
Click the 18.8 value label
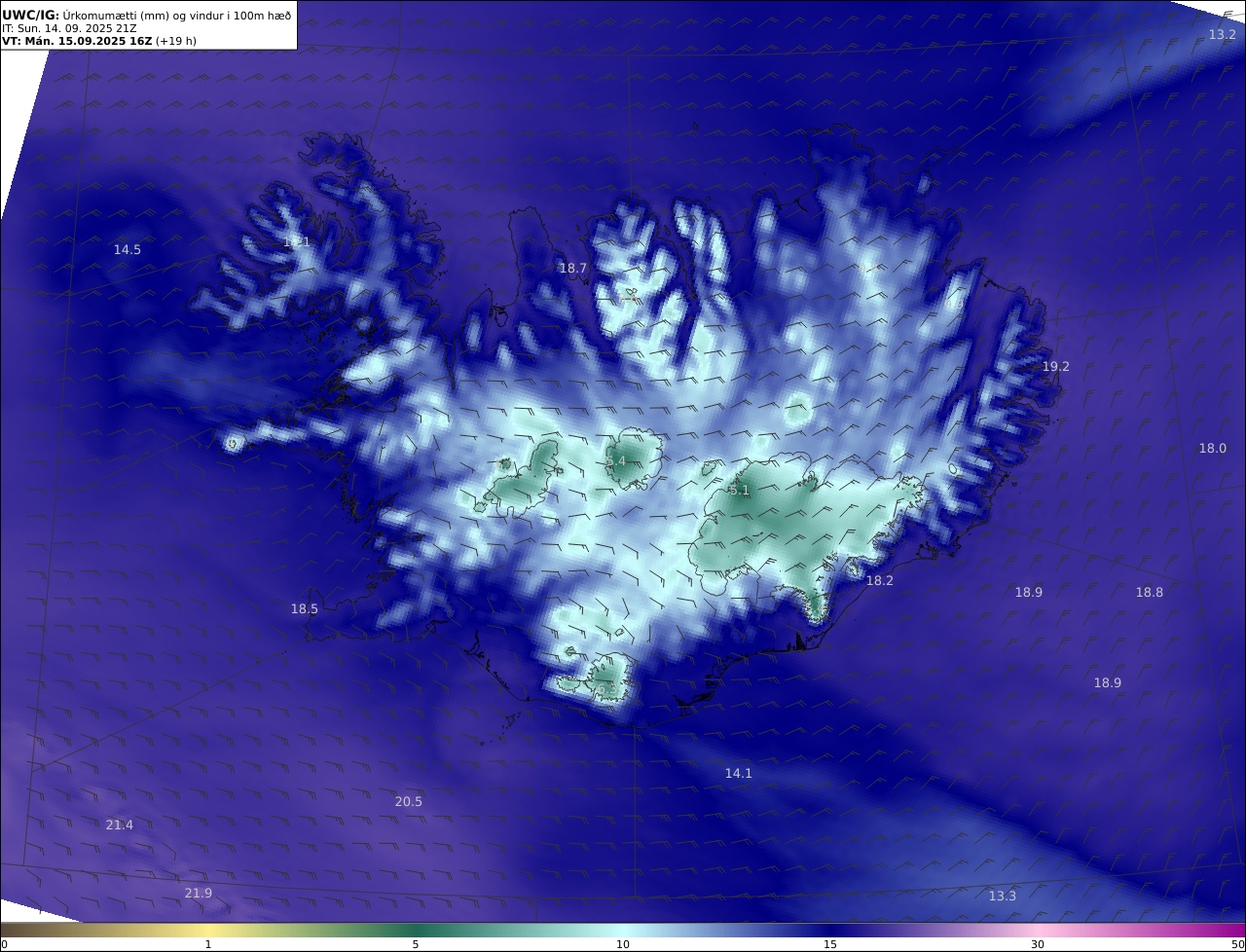(1150, 592)
